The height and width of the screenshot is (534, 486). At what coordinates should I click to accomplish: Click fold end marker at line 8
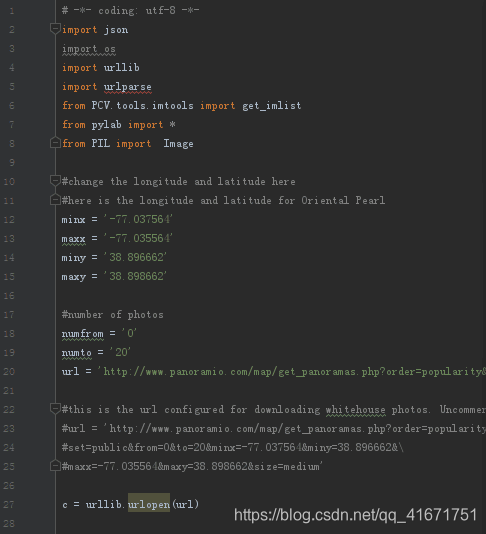coord(55,143)
